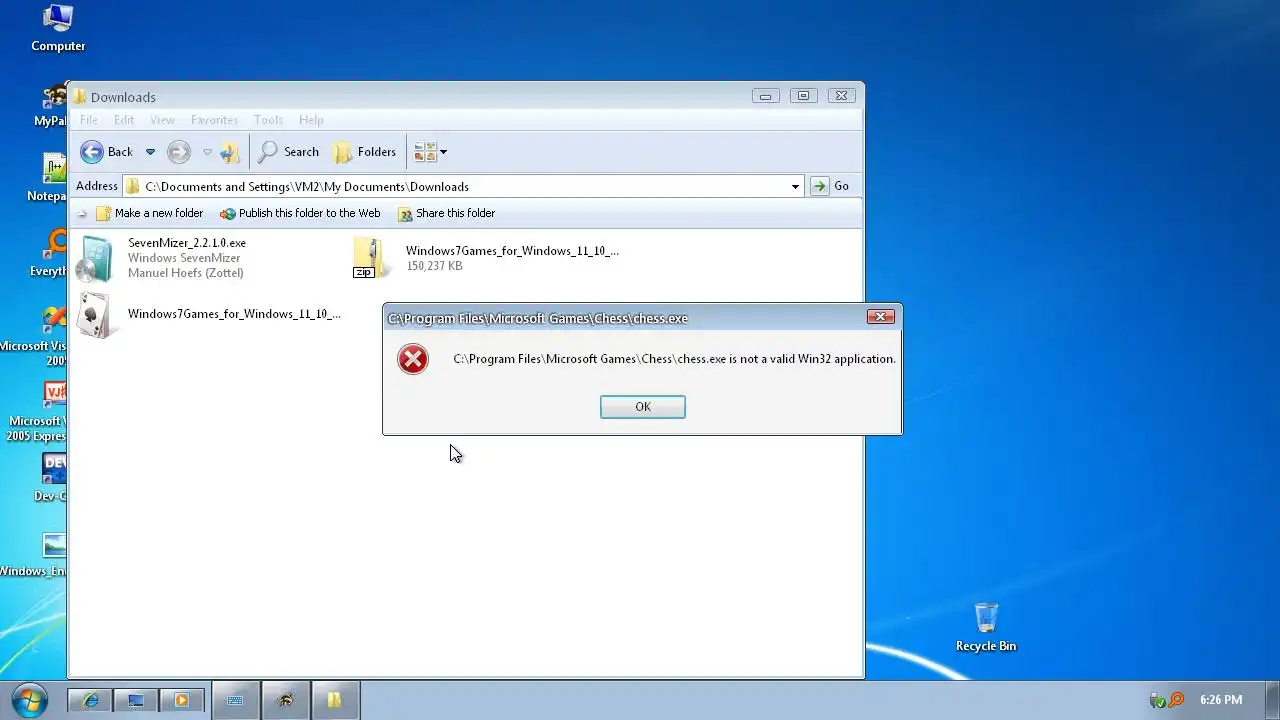Open the Favorites menu
Viewport: 1280px width, 720px height.
coord(214,120)
